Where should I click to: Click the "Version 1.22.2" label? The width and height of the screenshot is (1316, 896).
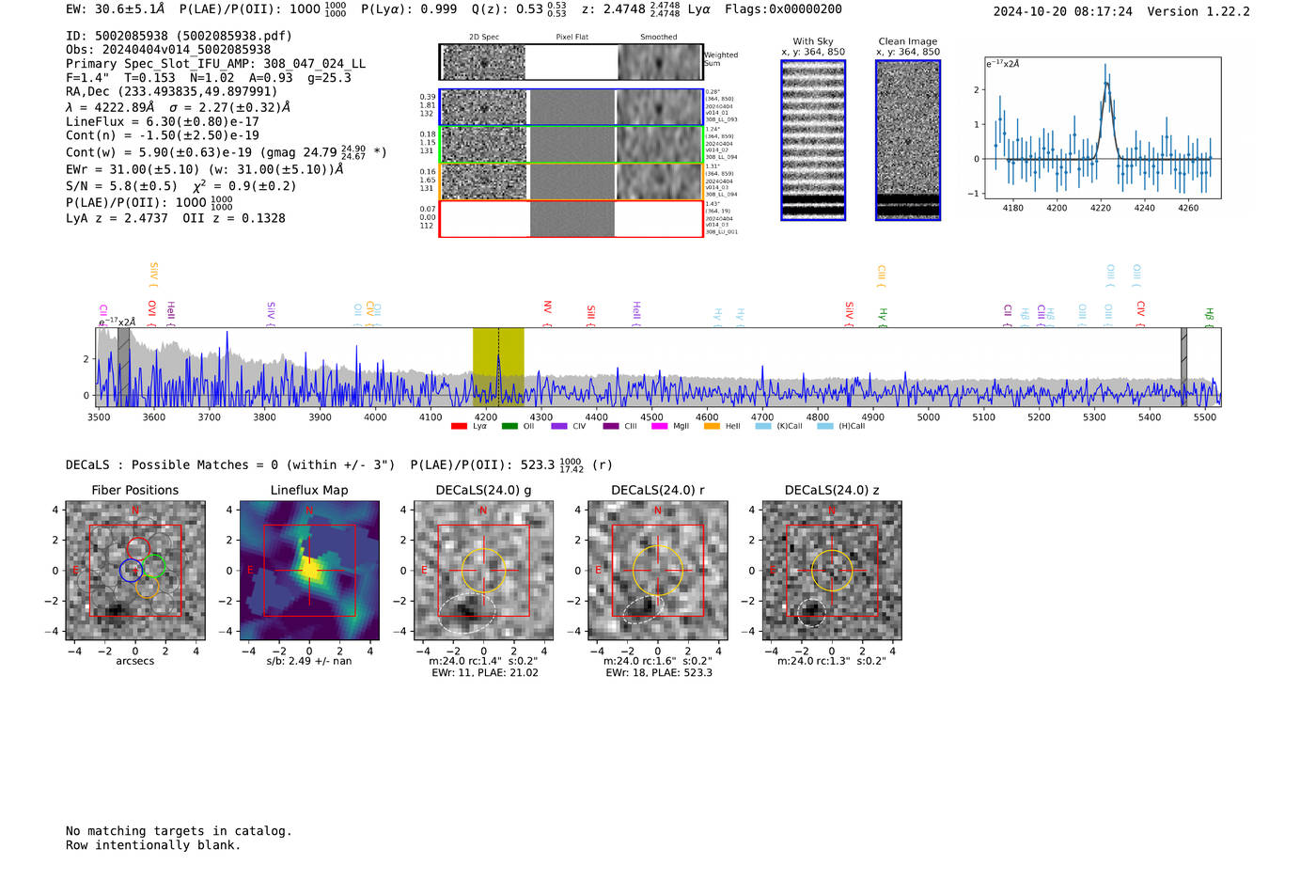coord(1198,11)
